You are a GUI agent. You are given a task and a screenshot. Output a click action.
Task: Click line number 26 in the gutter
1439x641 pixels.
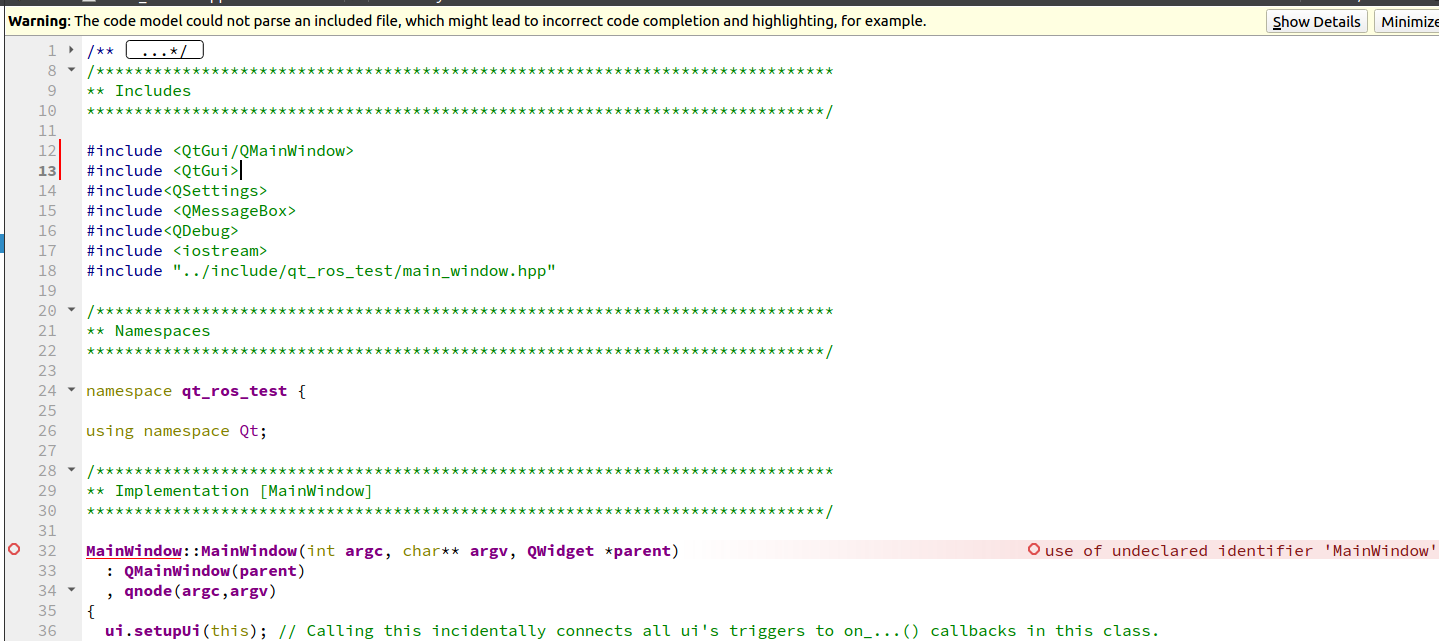click(x=47, y=431)
